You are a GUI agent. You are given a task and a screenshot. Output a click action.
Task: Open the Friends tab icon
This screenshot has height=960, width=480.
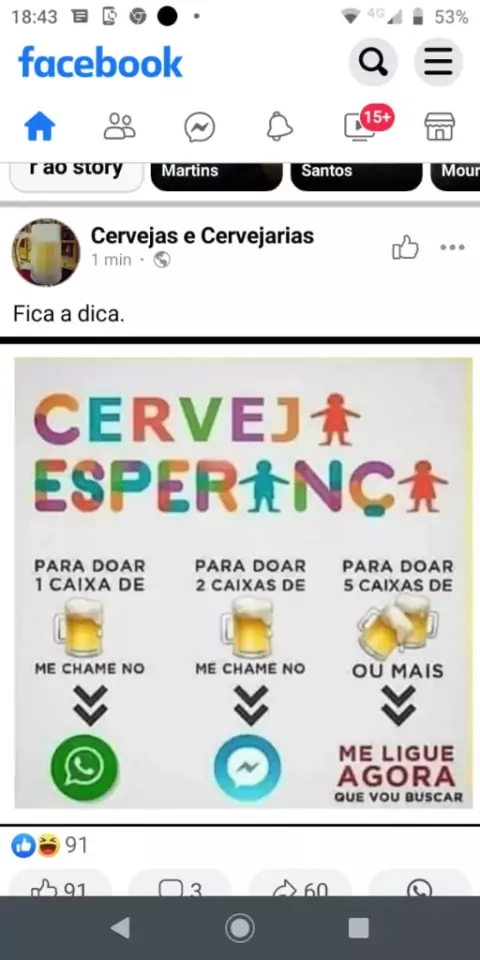[119, 127]
